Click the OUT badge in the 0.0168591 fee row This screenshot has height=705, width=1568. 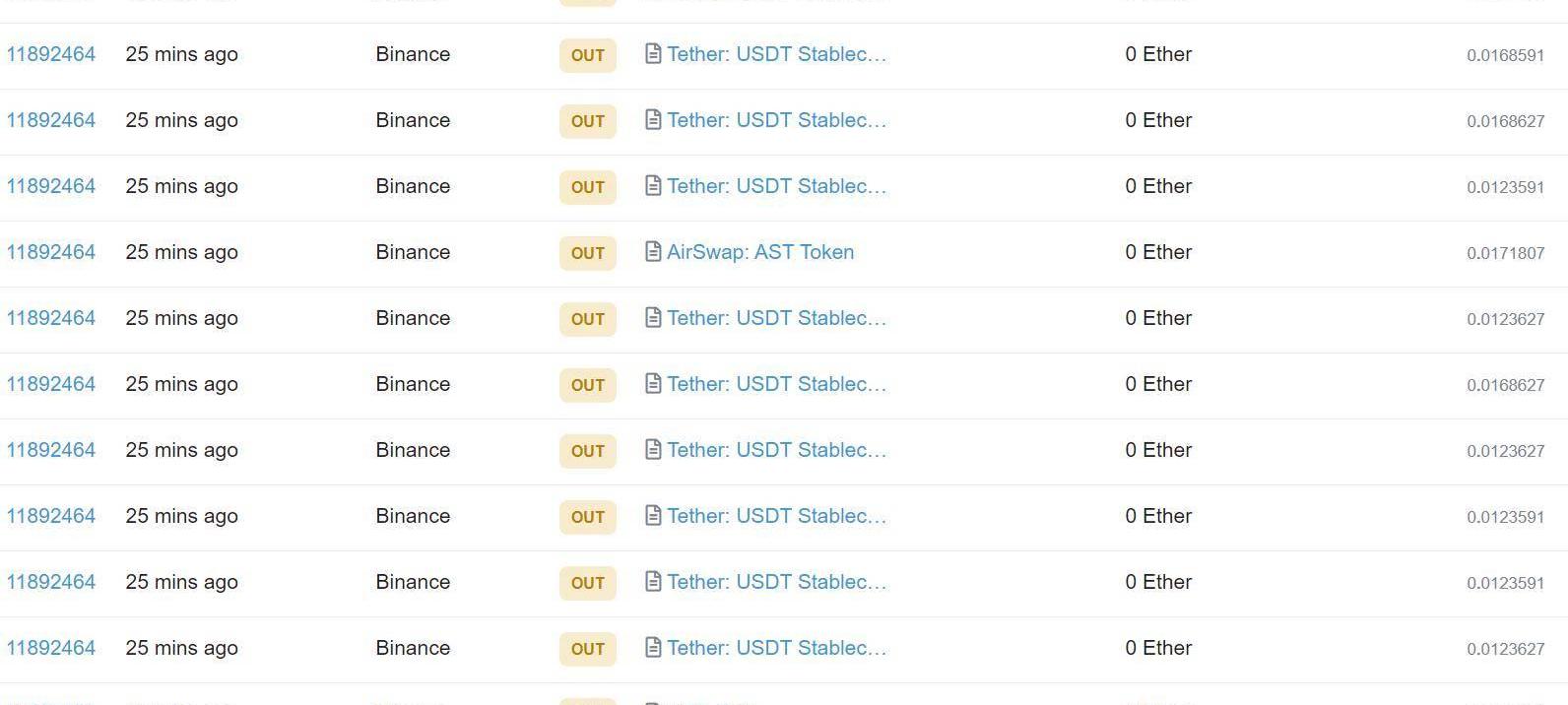[588, 55]
